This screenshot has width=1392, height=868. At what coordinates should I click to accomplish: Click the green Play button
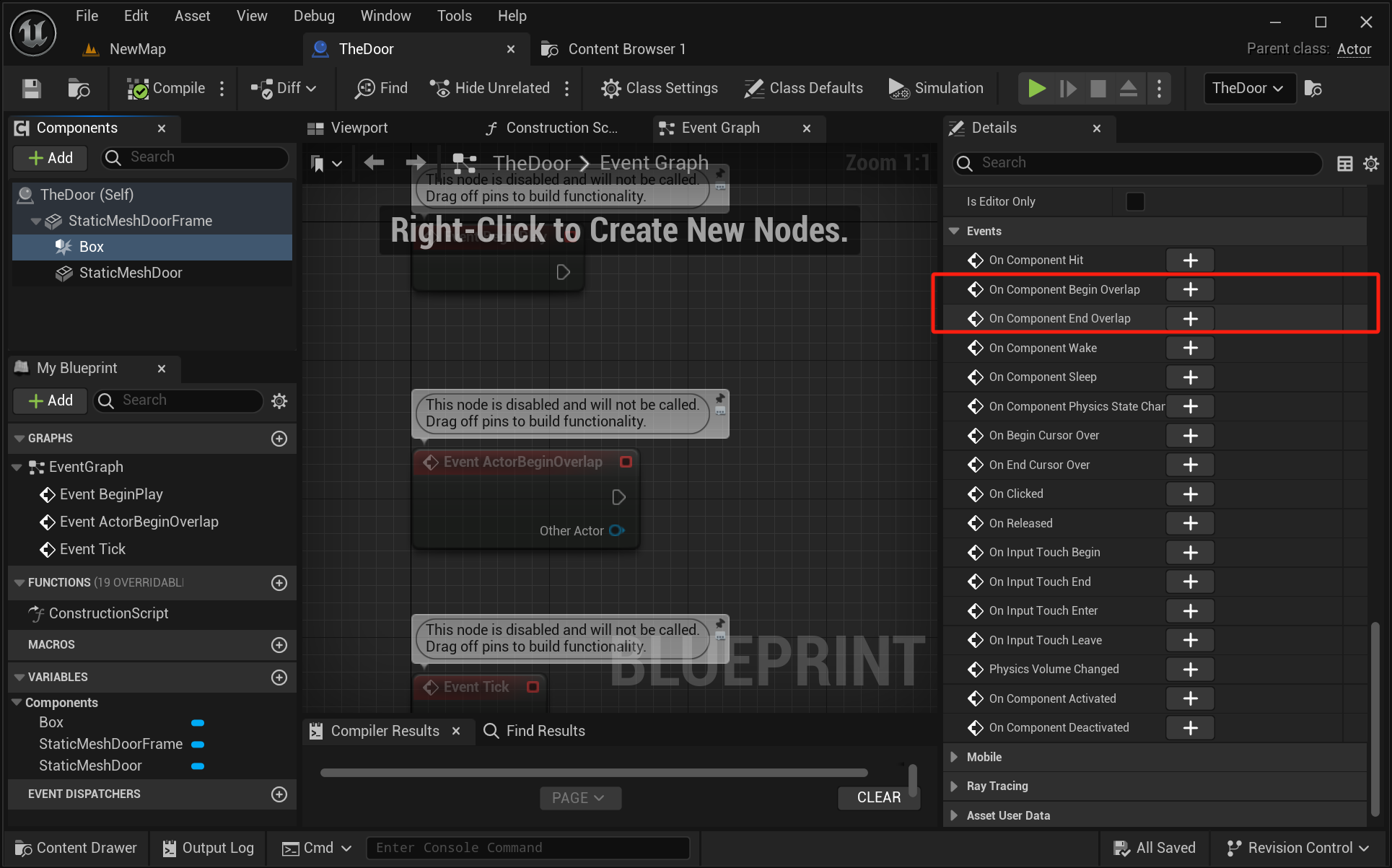[x=1037, y=89]
